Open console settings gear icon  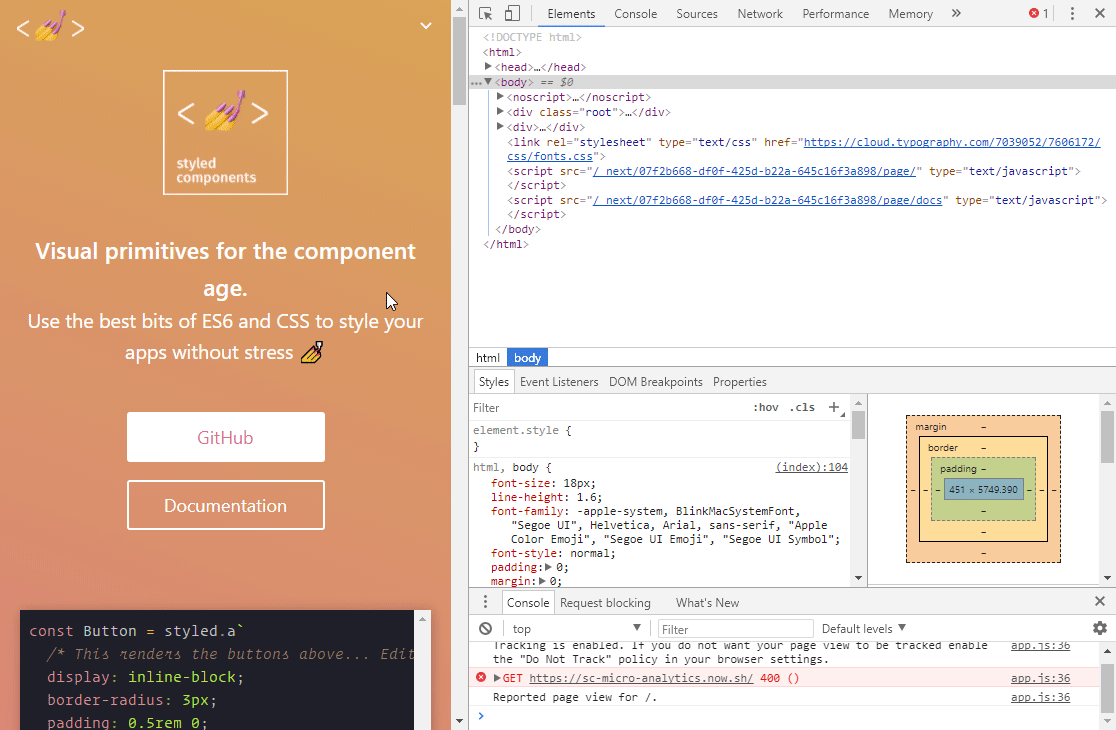click(1100, 628)
